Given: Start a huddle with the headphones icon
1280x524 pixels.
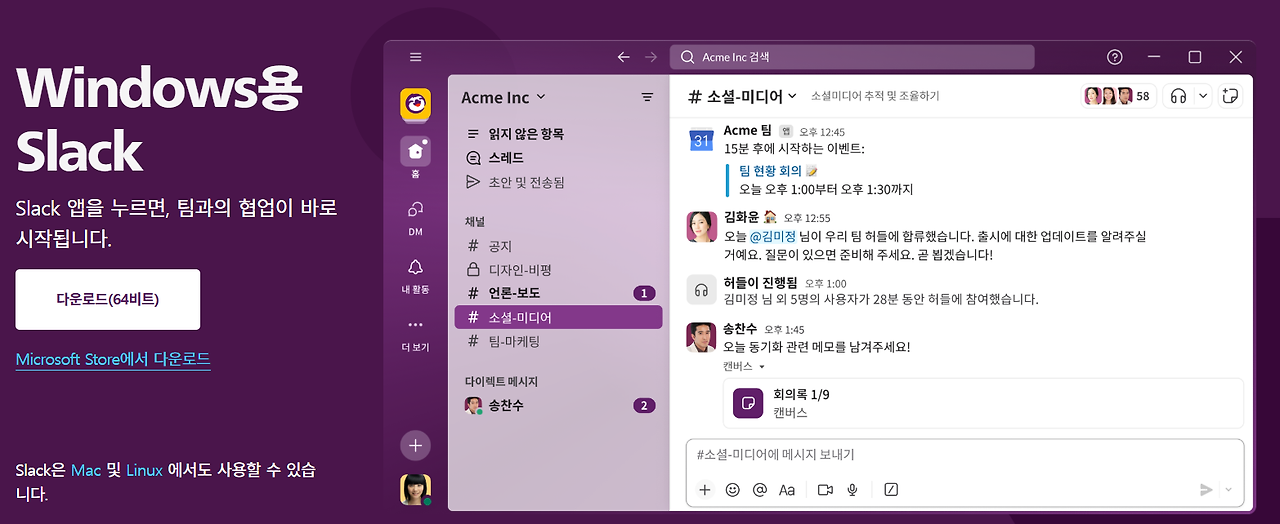Looking at the screenshot, I should tap(1178, 96).
